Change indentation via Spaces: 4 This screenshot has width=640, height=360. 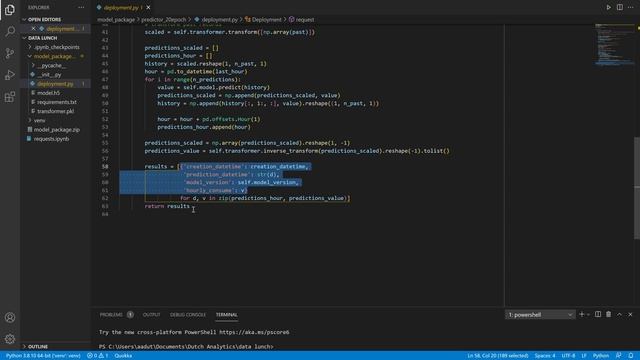(x=545, y=356)
